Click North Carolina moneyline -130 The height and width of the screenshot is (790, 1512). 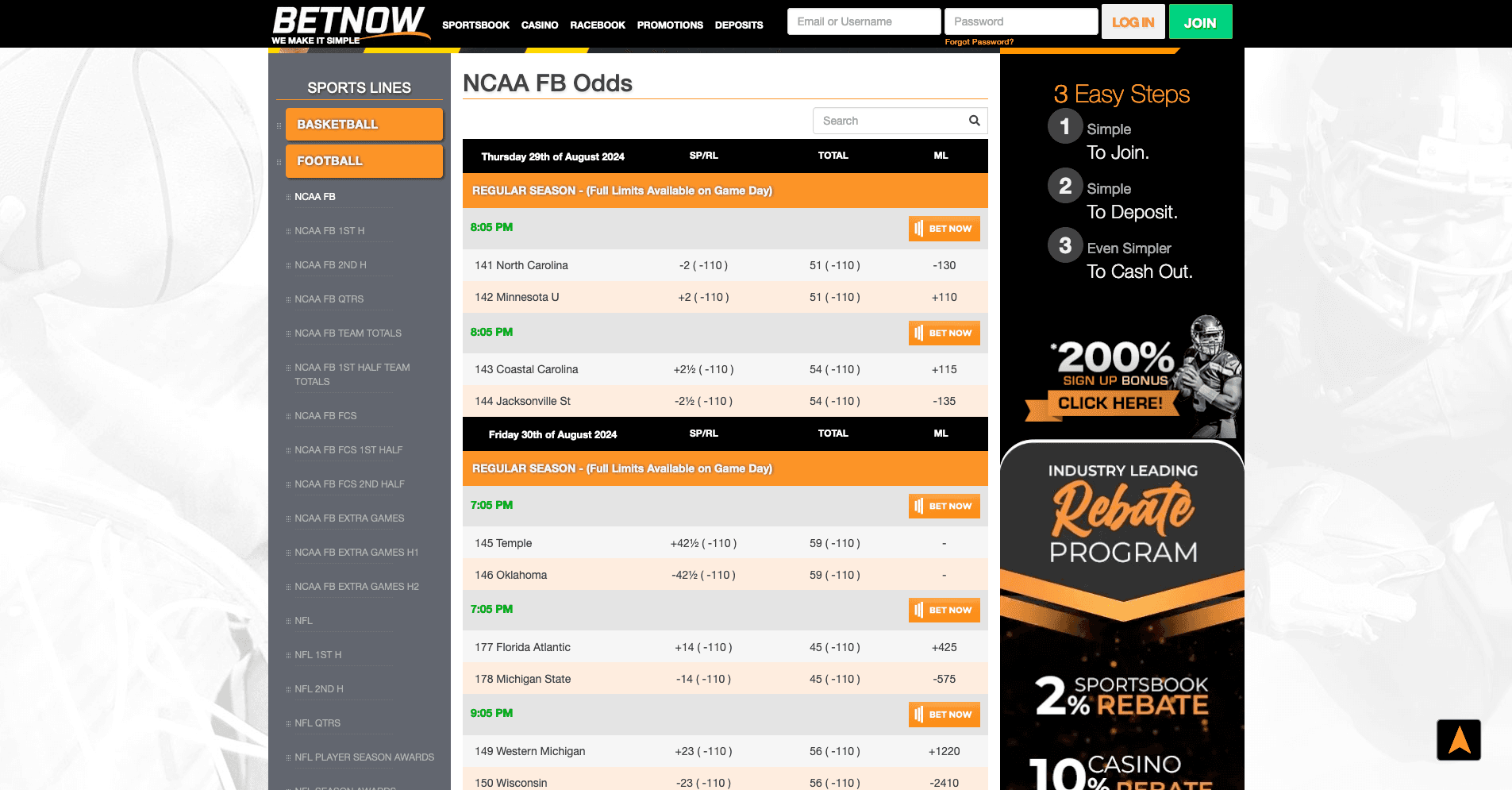[944, 266]
